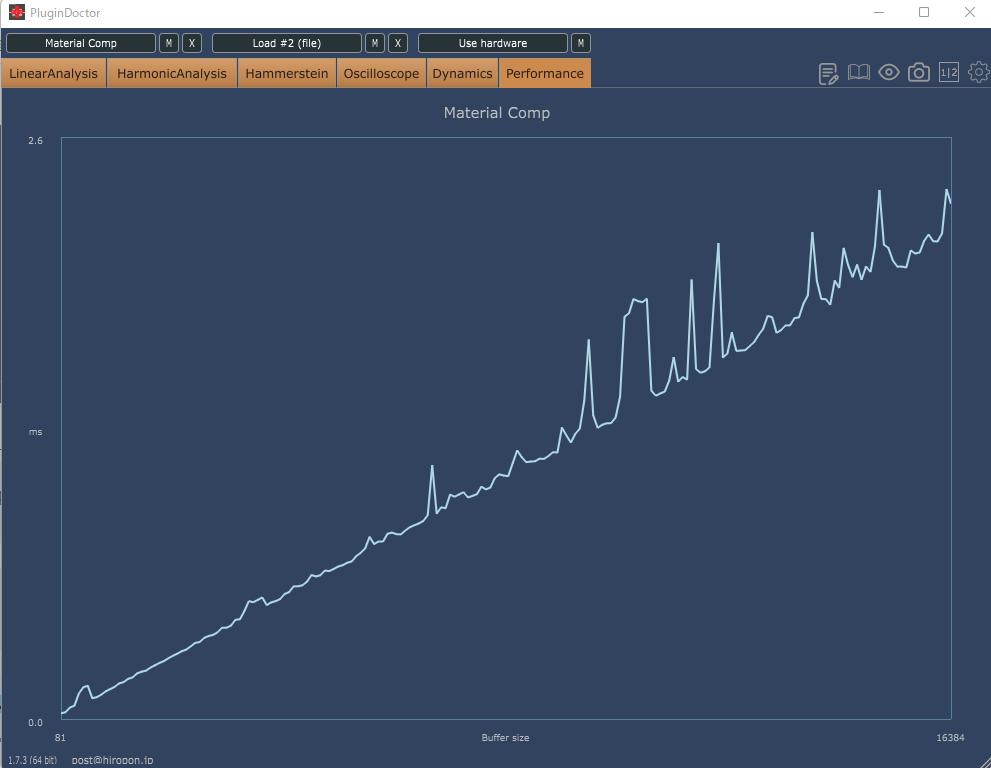Click the 1|2 compare icon

(949, 73)
